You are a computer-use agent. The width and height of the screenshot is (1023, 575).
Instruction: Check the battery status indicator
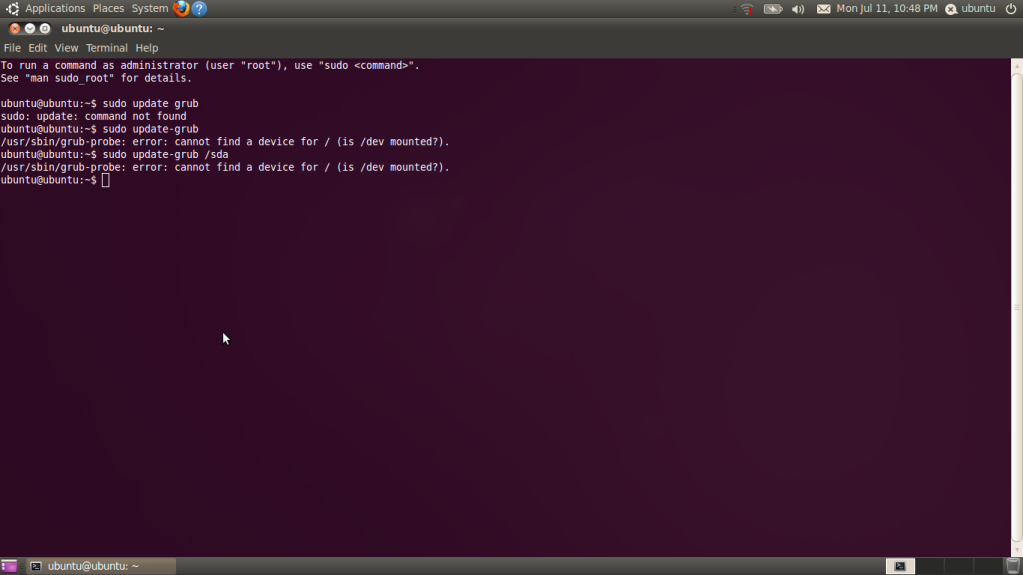773,9
